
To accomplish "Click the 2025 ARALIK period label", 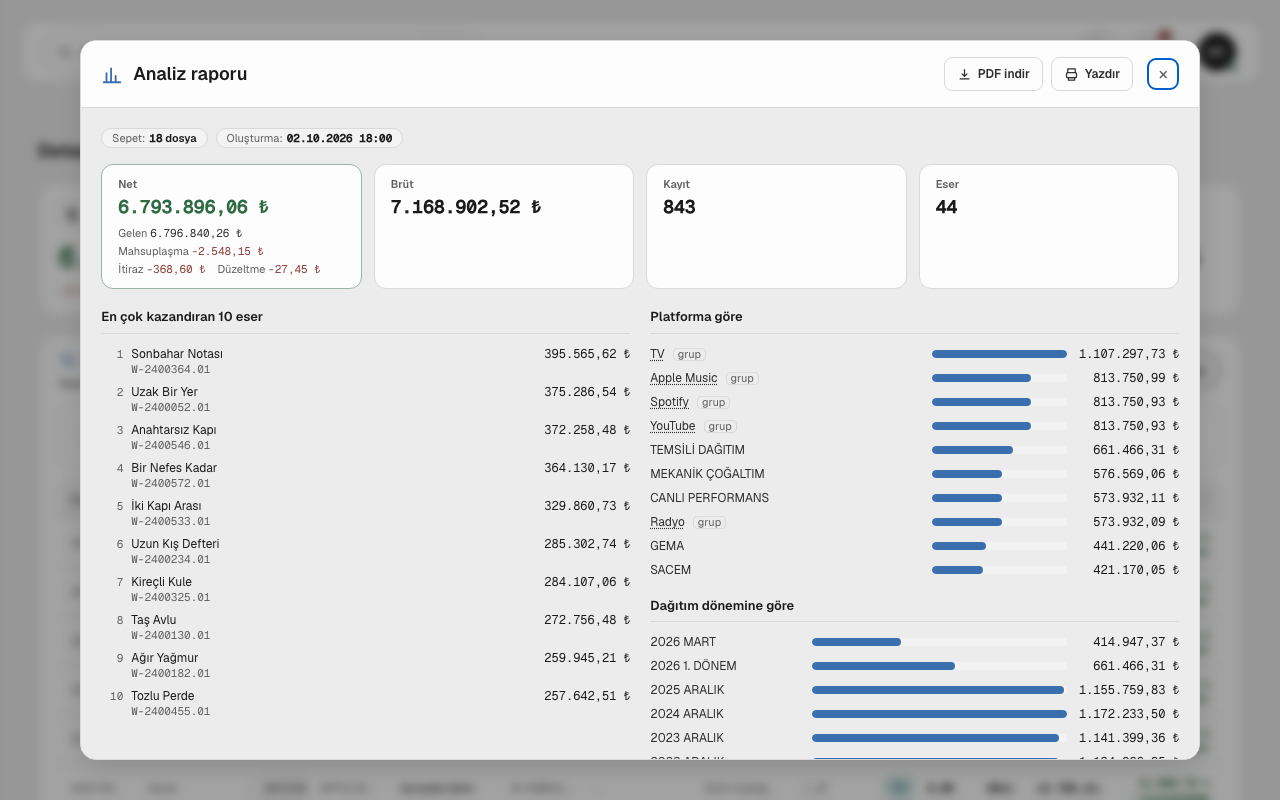I will pos(687,690).
